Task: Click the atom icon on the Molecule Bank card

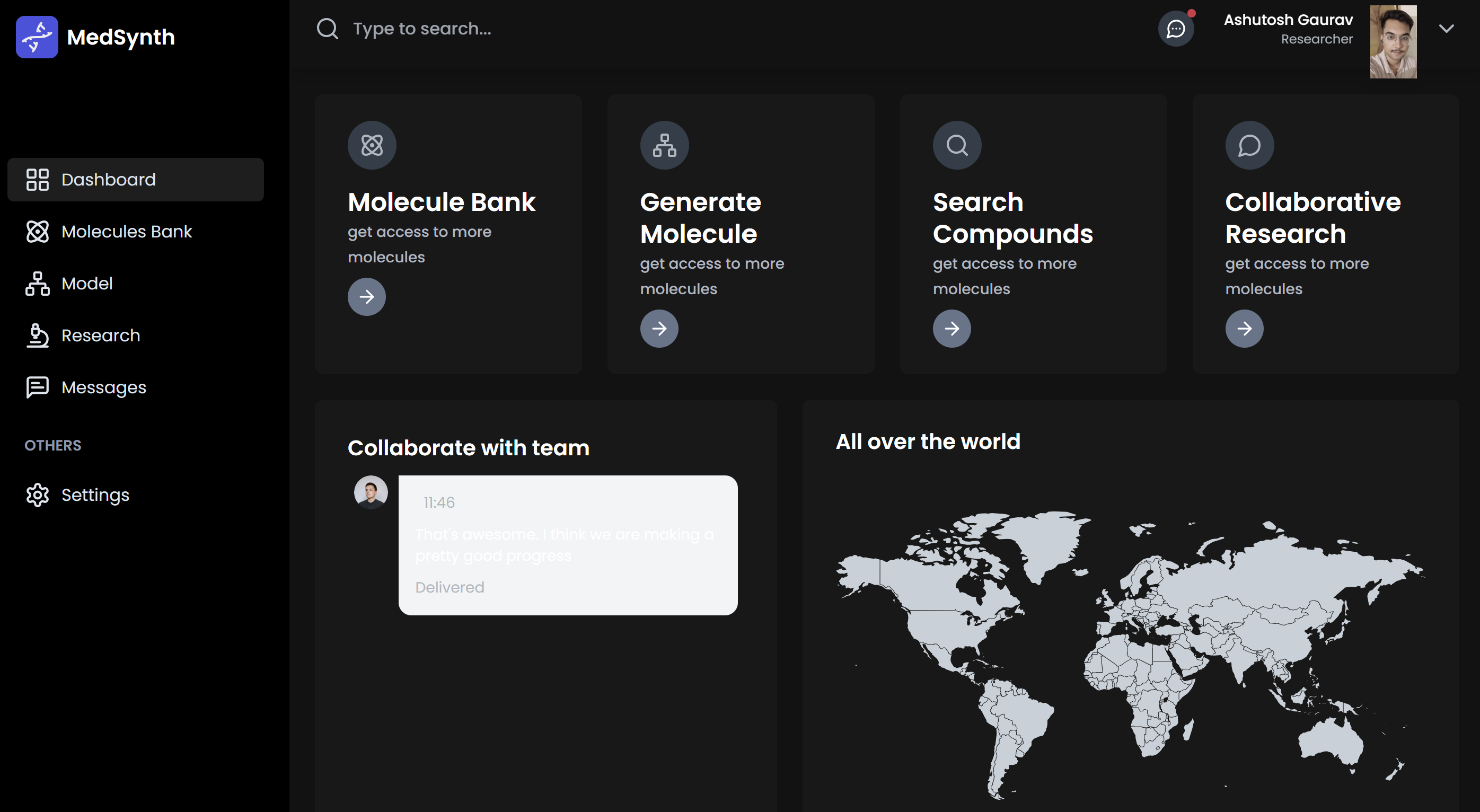Action: pyautogui.click(x=372, y=145)
